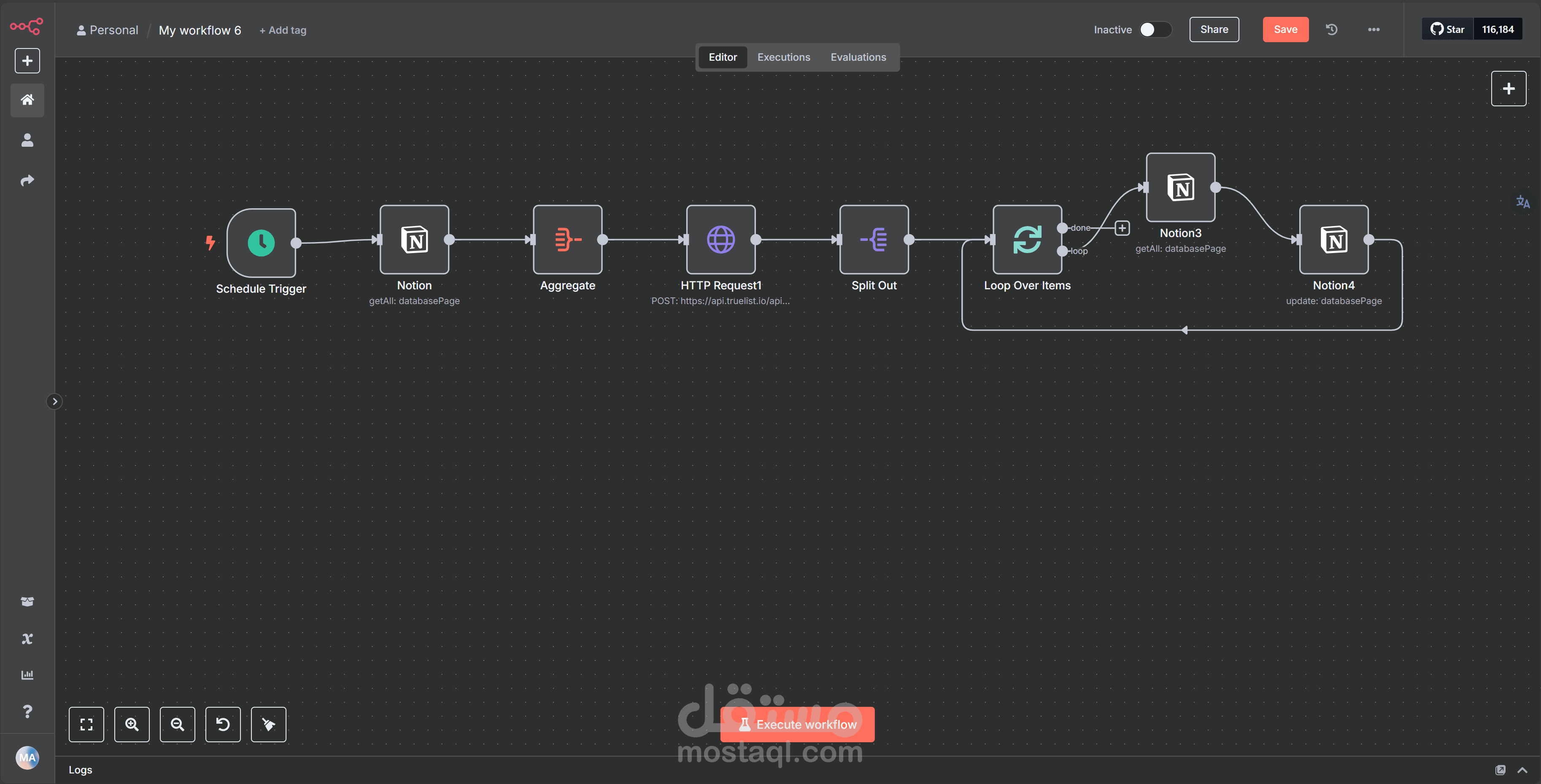Click the zoom out magnifier button

pyautogui.click(x=177, y=724)
